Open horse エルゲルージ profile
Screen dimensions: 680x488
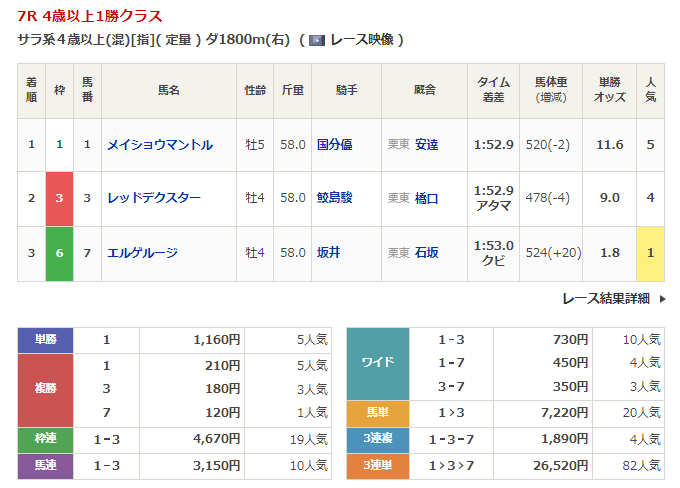[x=142, y=253]
